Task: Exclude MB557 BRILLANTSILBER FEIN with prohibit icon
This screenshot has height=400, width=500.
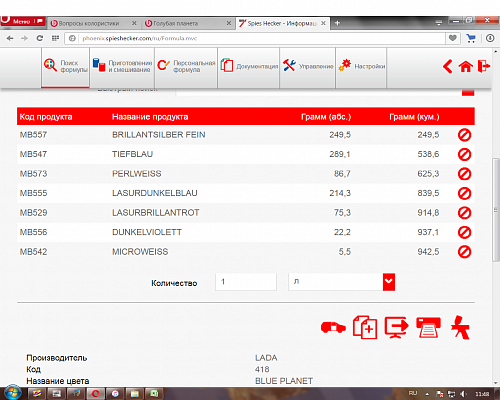Action: click(464, 135)
